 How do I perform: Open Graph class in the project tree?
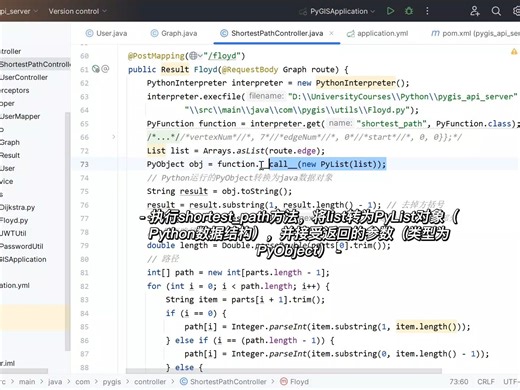pyautogui.click(x=10, y=142)
